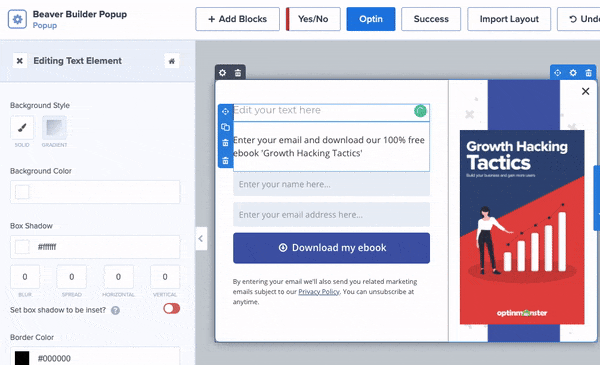
Task: Edit the Box Shadow #ffffff value
Action: click(x=95, y=247)
